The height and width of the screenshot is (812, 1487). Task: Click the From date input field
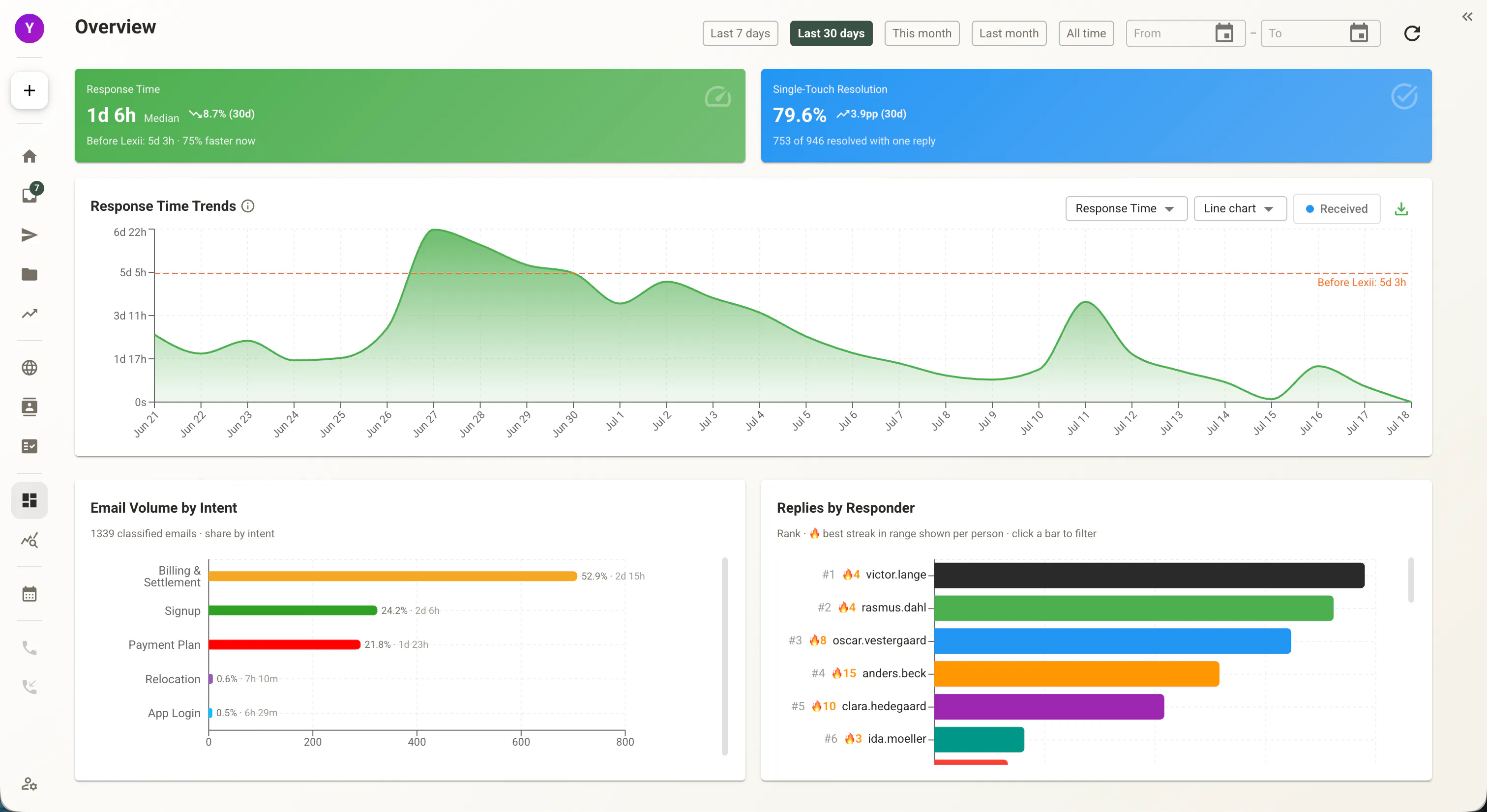(x=1169, y=33)
